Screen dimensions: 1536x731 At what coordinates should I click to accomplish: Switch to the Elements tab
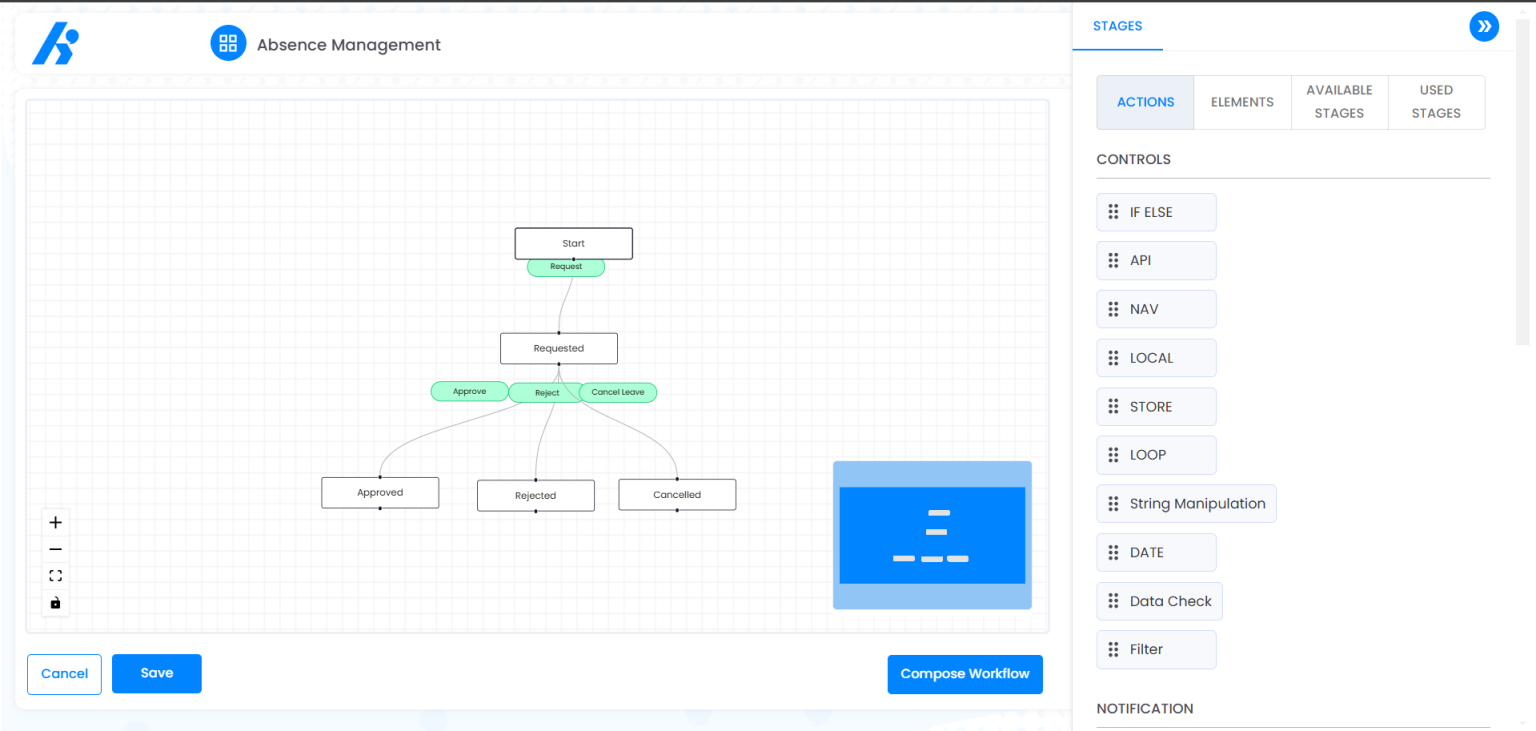(1242, 102)
